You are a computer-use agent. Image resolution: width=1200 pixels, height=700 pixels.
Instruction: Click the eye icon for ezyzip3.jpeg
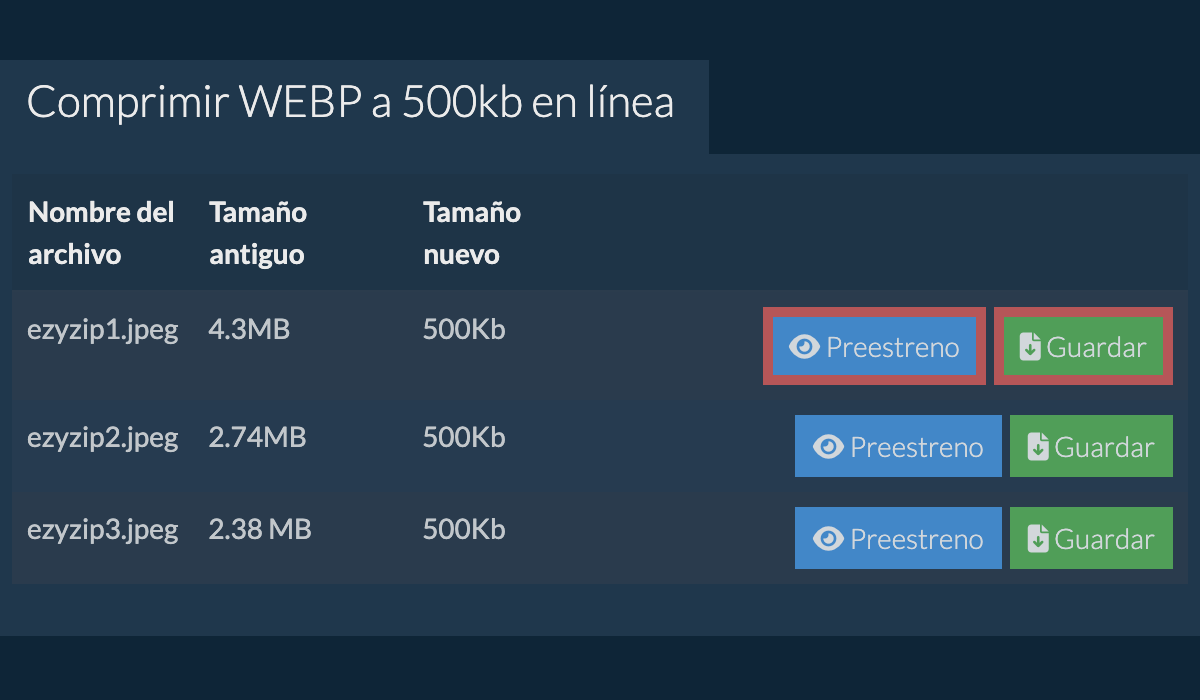(828, 539)
